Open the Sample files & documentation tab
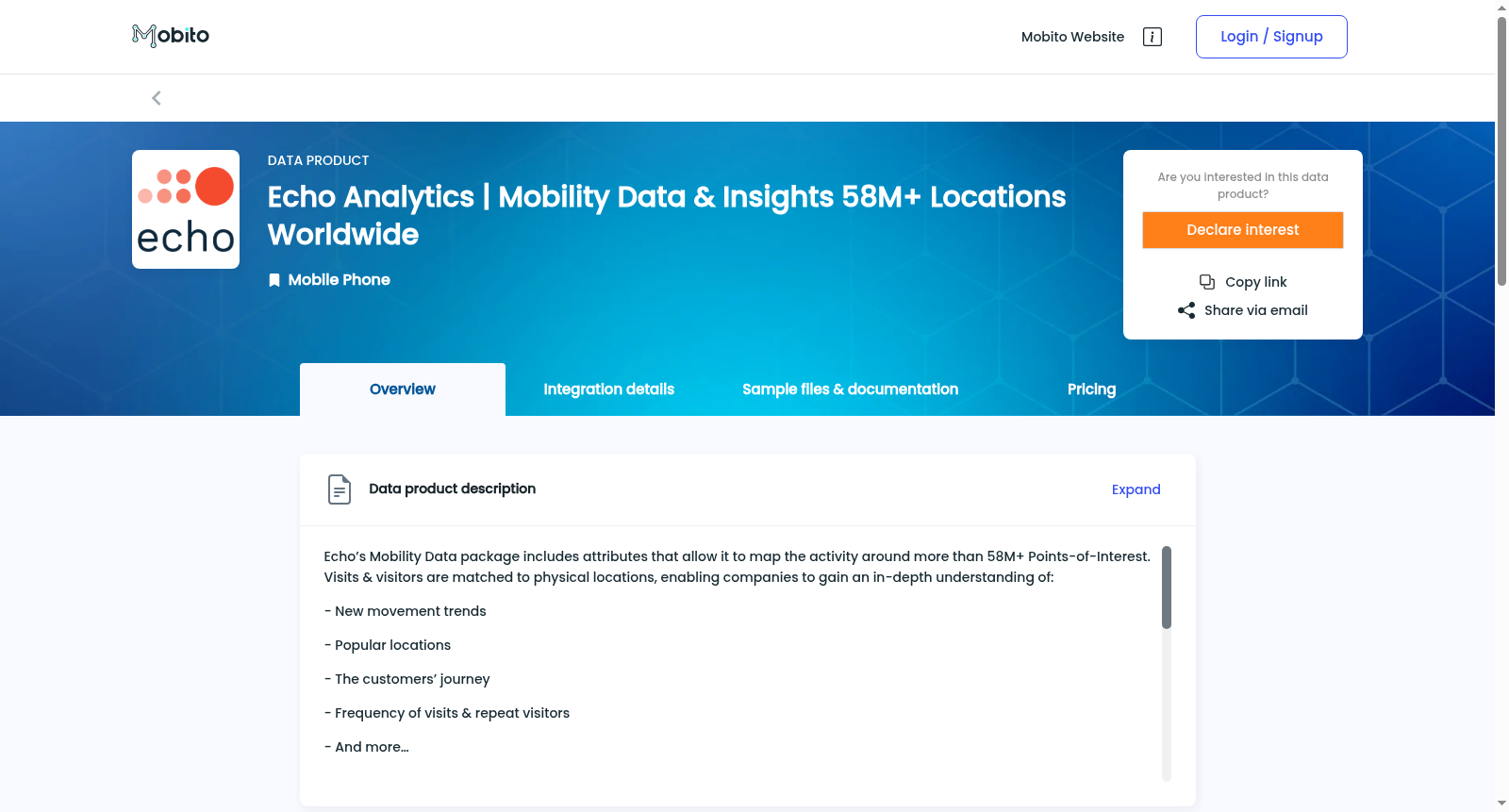This screenshot has height=812, width=1509. (x=851, y=389)
